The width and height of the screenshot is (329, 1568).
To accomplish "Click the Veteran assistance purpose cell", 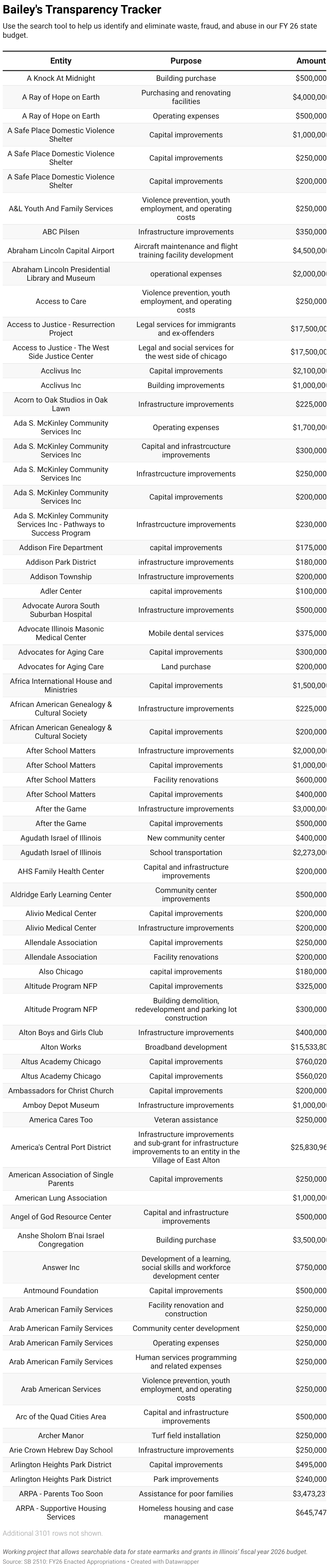I will 186,1120.
